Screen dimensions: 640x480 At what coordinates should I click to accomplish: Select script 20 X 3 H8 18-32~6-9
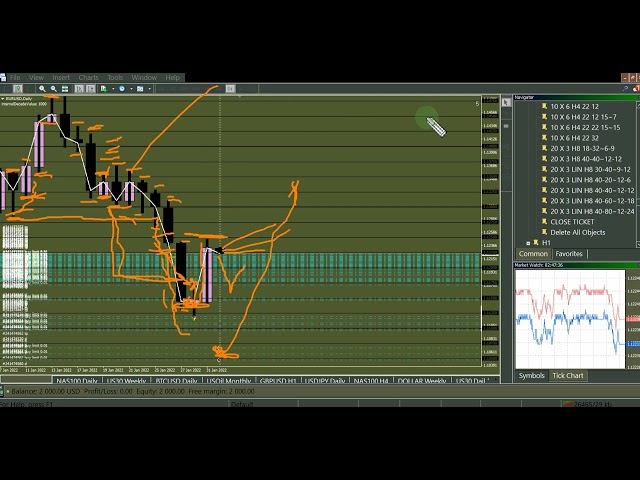(x=582, y=148)
